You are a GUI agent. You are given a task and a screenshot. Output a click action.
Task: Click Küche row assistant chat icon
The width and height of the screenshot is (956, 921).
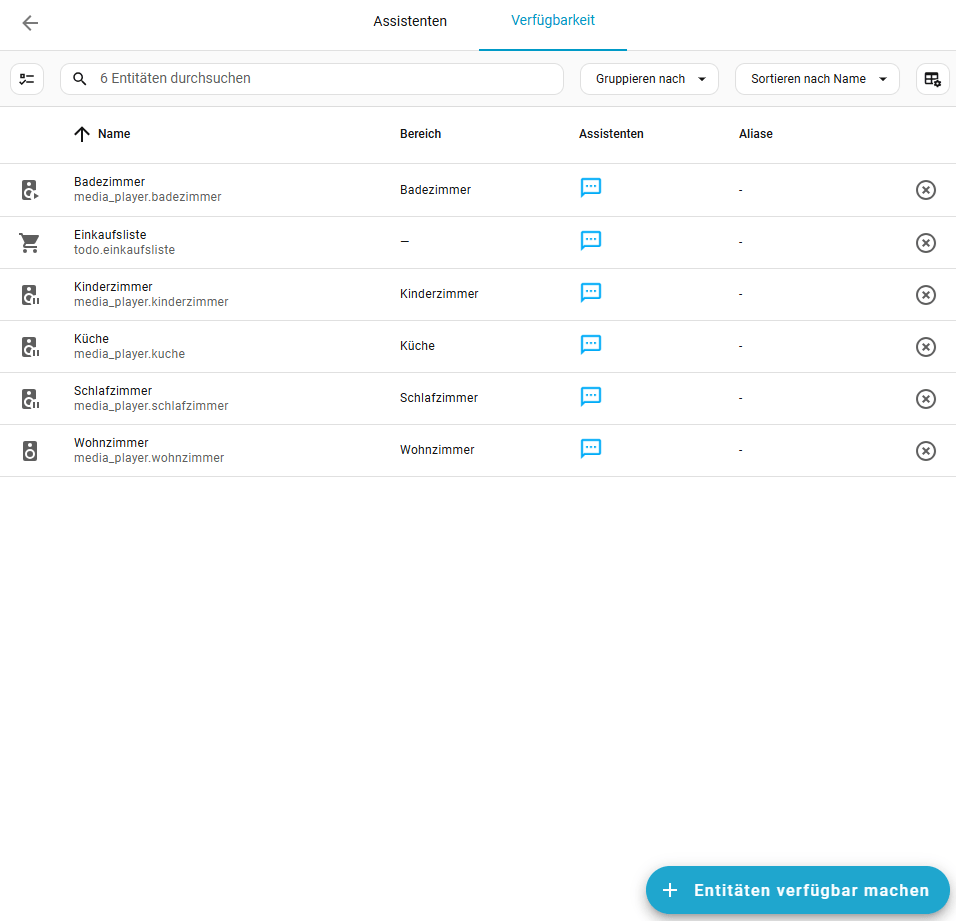(x=591, y=344)
